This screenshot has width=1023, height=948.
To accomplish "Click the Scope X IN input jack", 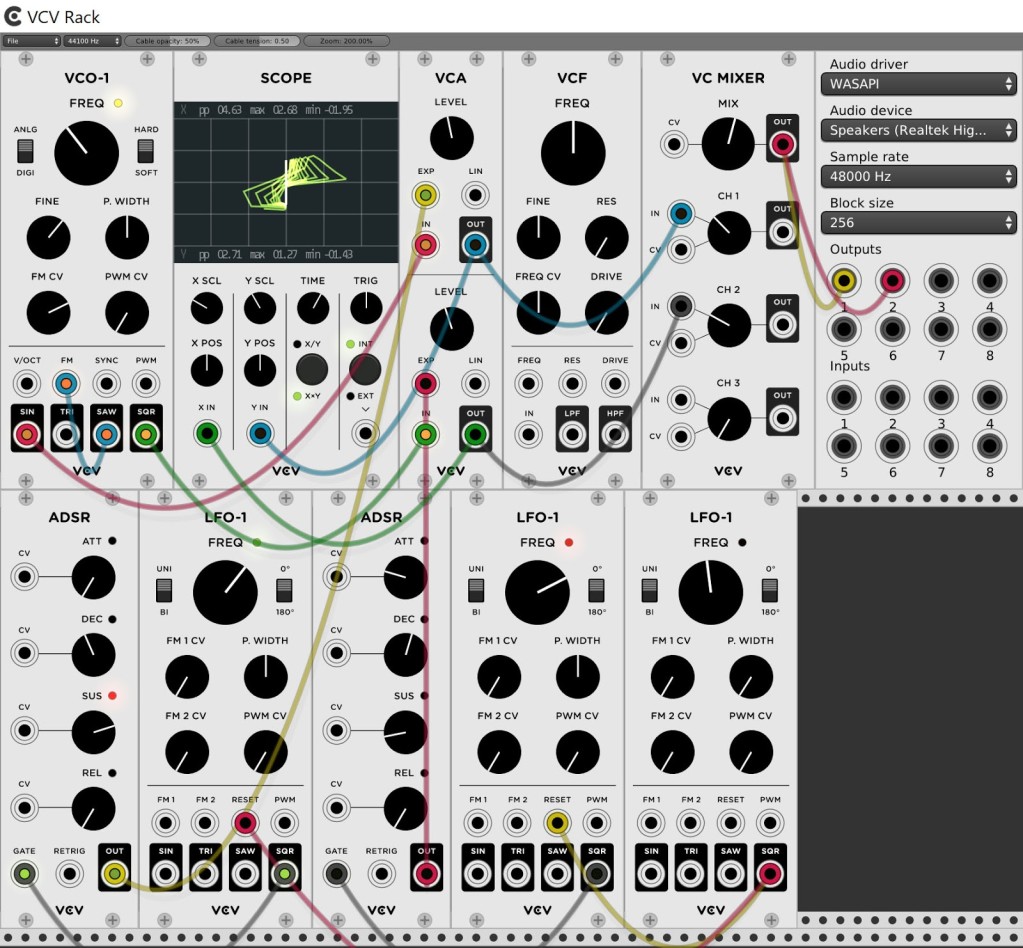I will (207, 433).
